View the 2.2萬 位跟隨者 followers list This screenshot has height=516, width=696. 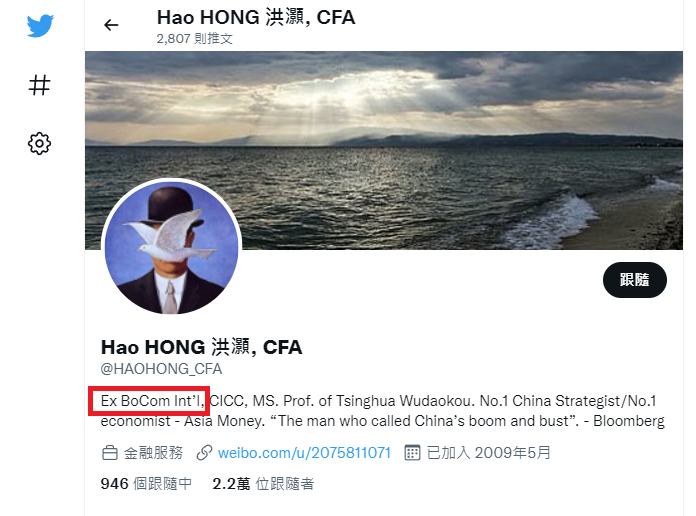point(263,484)
